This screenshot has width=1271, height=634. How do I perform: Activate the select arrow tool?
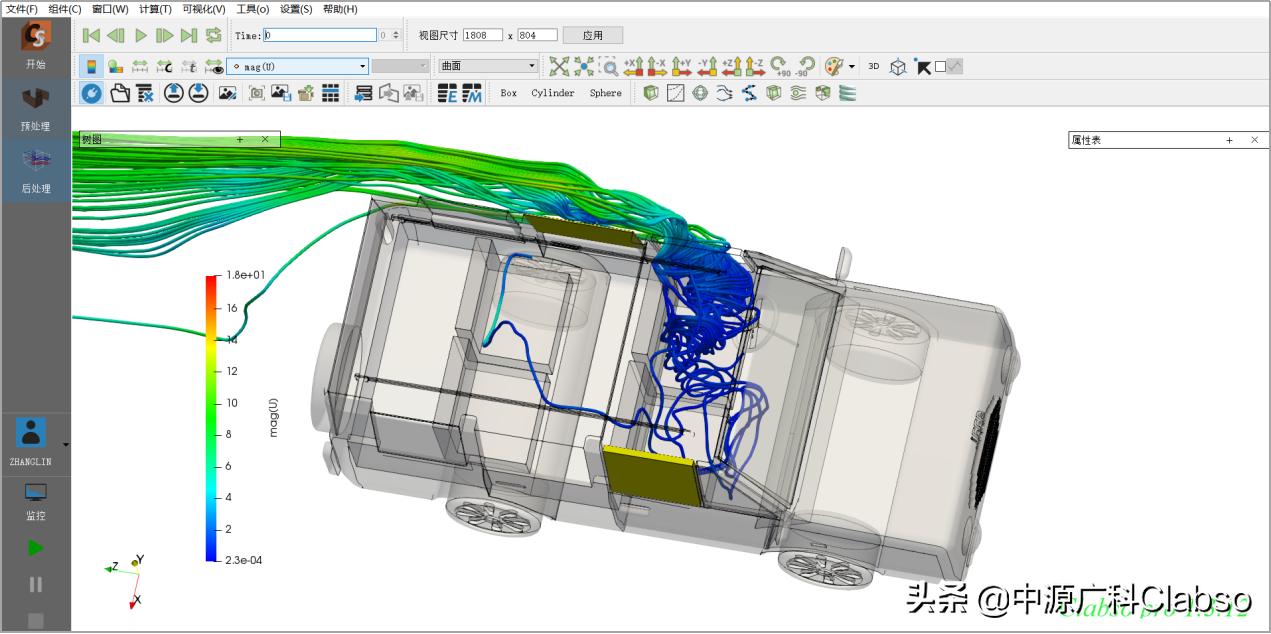[923, 67]
